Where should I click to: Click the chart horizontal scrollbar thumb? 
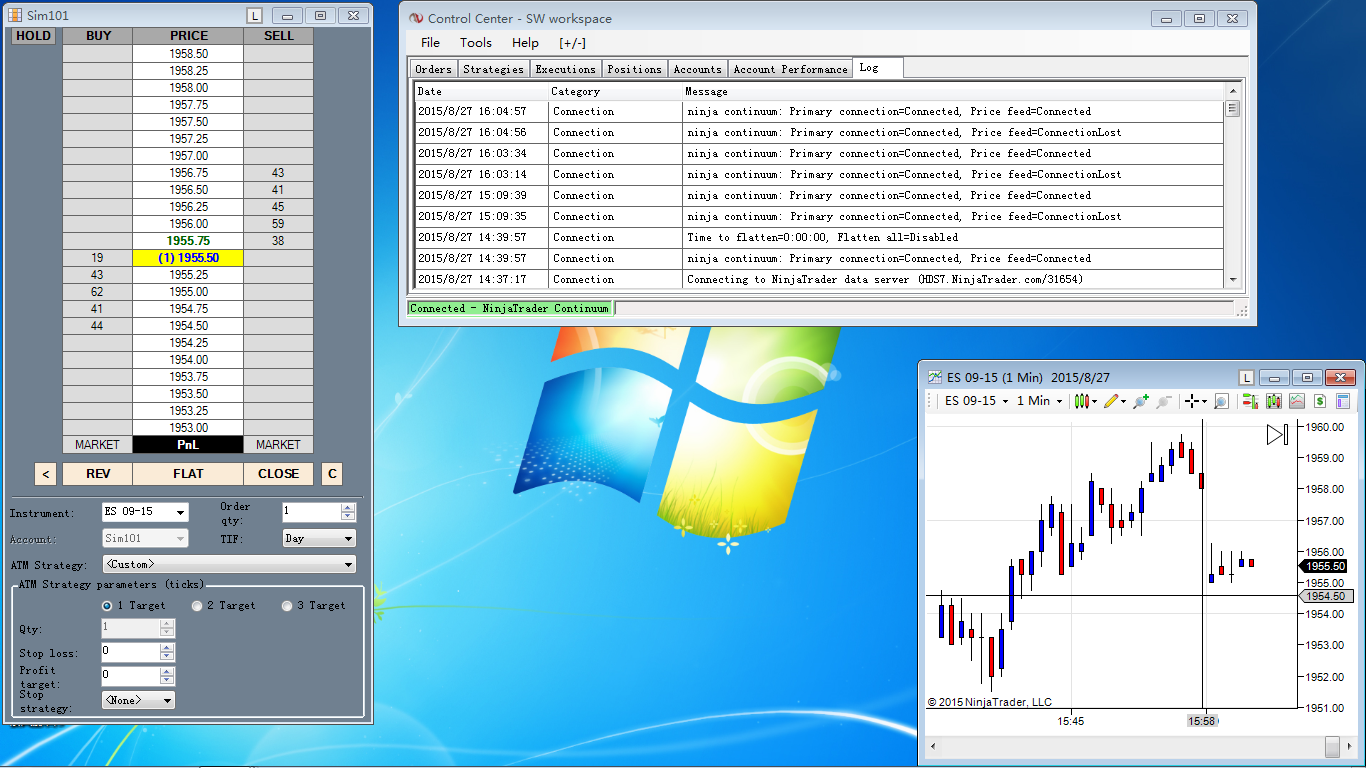[1332, 746]
